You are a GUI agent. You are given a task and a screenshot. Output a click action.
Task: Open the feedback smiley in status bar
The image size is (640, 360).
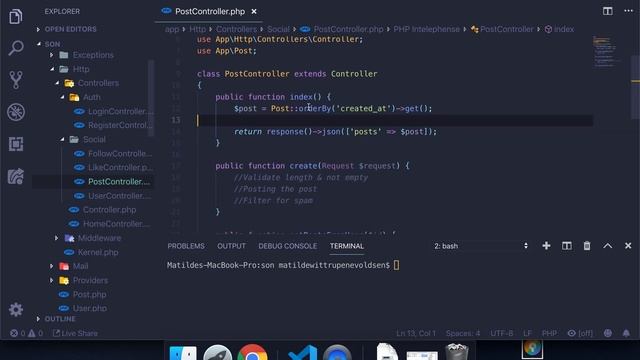[608, 333]
